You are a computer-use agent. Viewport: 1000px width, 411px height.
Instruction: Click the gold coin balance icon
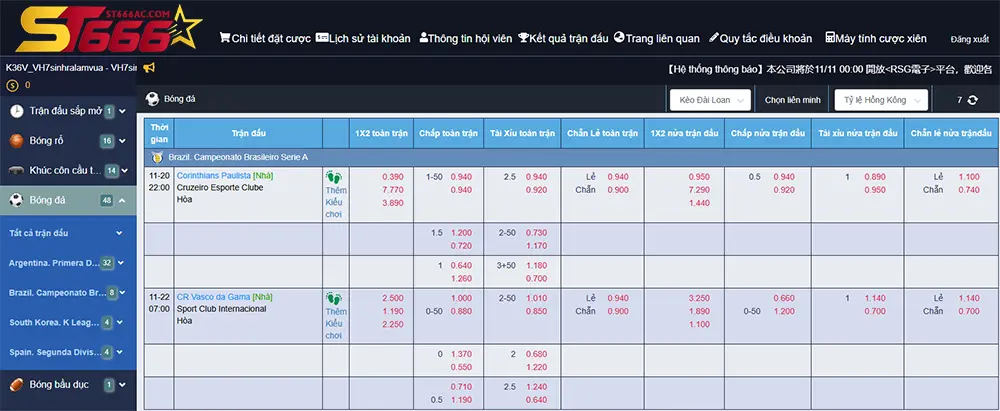pos(12,85)
